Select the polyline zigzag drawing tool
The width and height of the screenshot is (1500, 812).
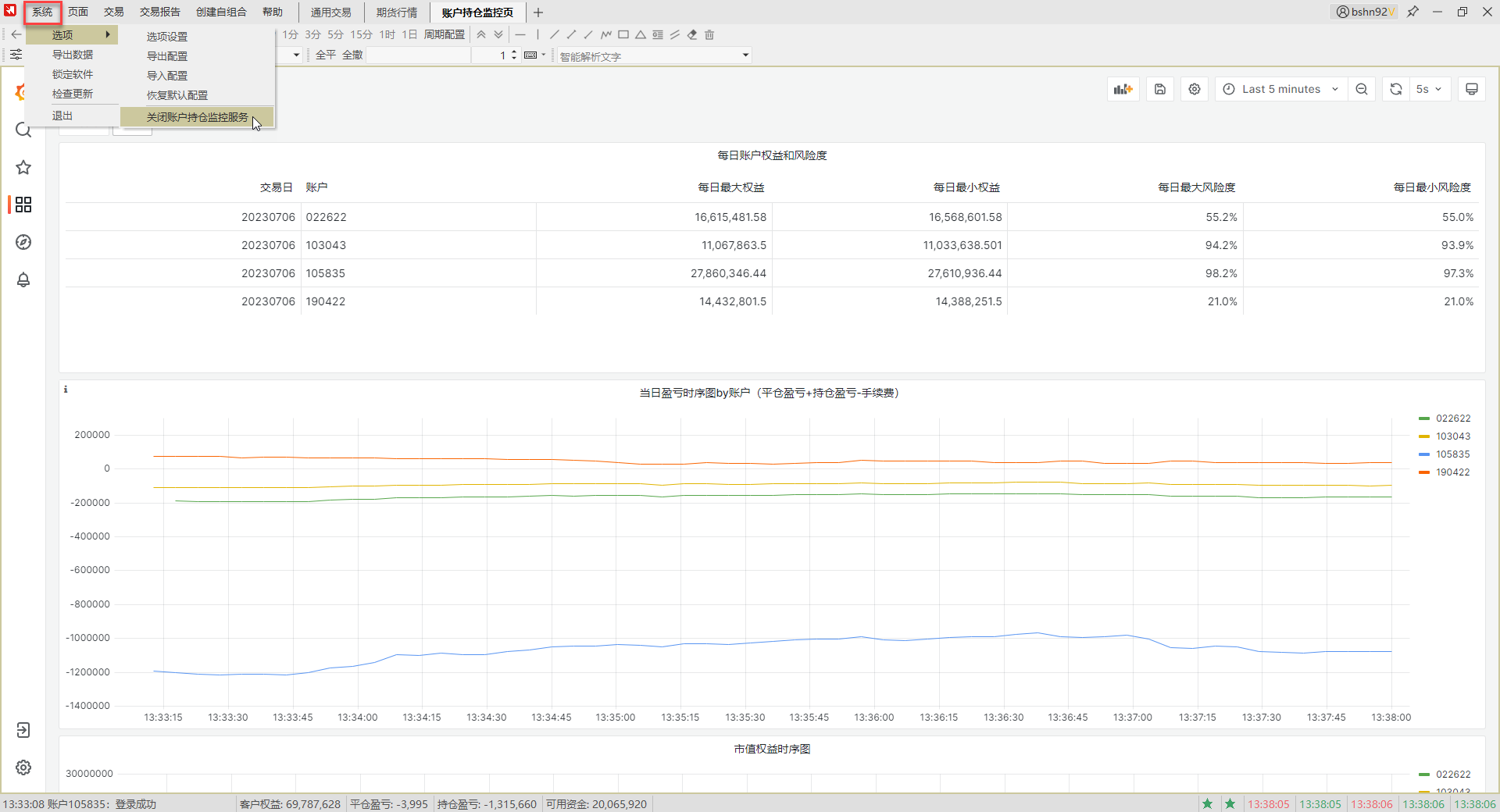click(x=606, y=34)
